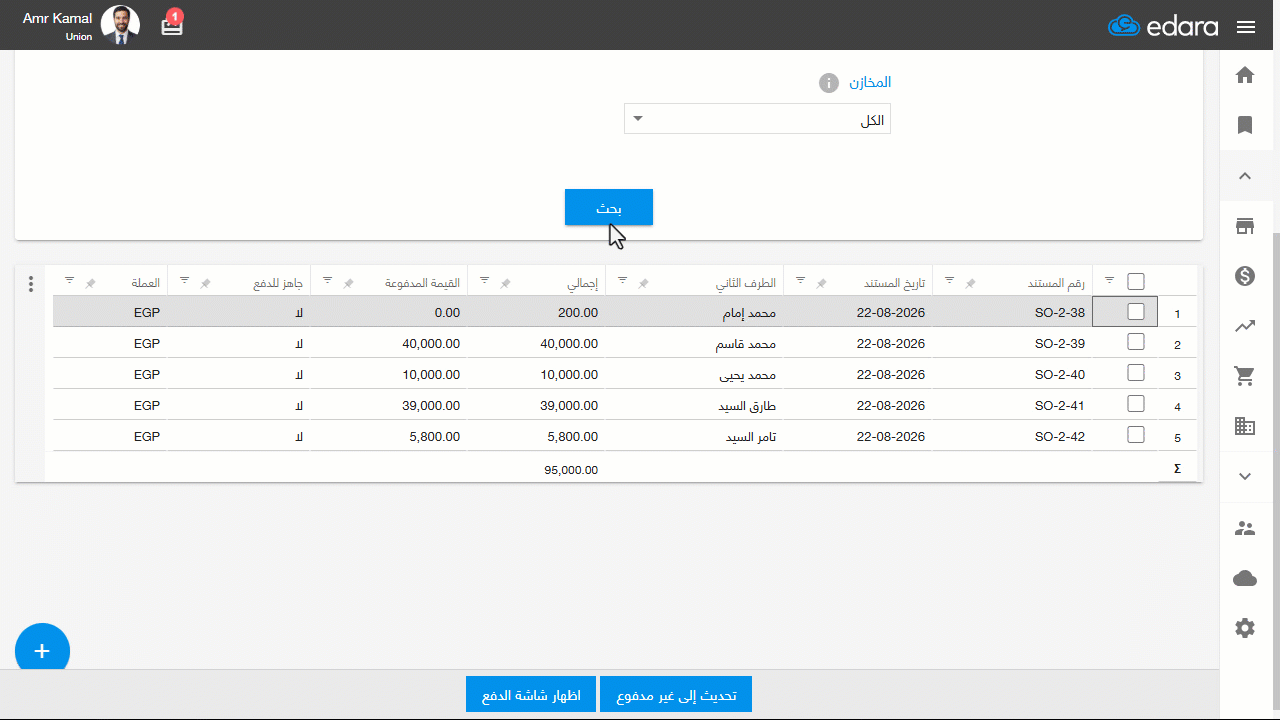The height and width of the screenshot is (720, 1280).
Task: Open the grid three-dot options menu
Action: pyautogui.click(x=31, y=284)
